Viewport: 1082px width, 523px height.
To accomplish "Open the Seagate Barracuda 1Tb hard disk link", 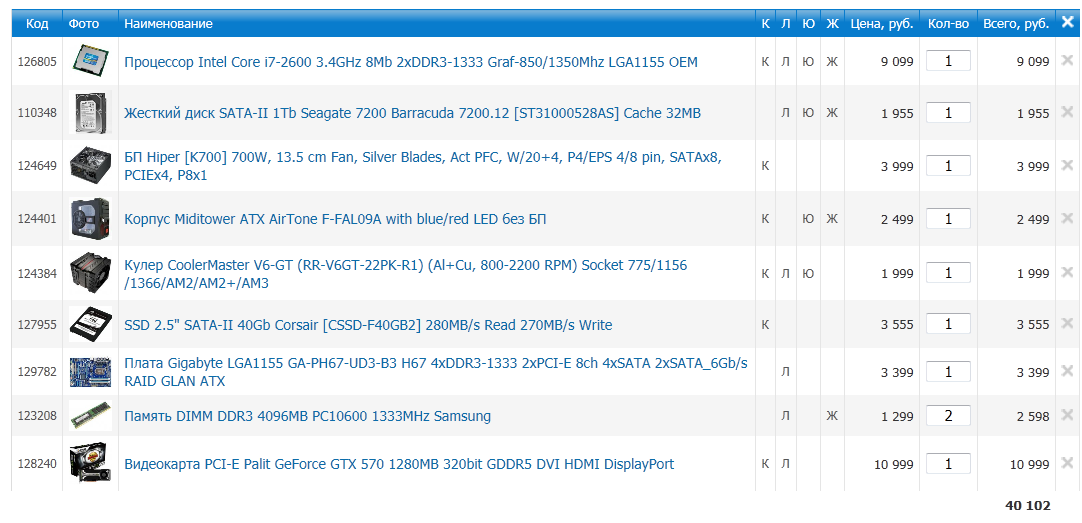I will coord(412,113).
